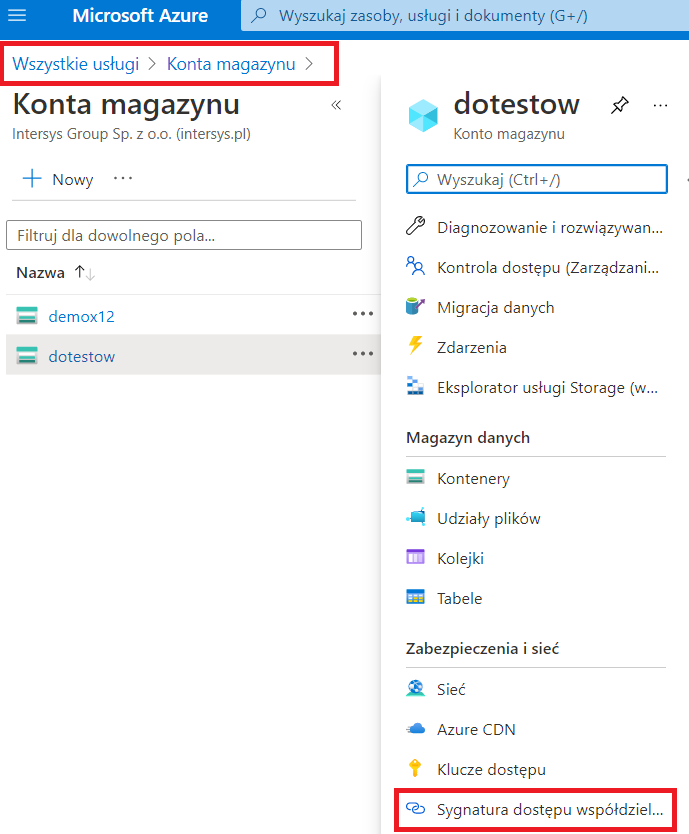The width and height of the screenshot is (689, 834).
Task: Open more commands ellipsis next to Nowy
Action: click(123, 179)
